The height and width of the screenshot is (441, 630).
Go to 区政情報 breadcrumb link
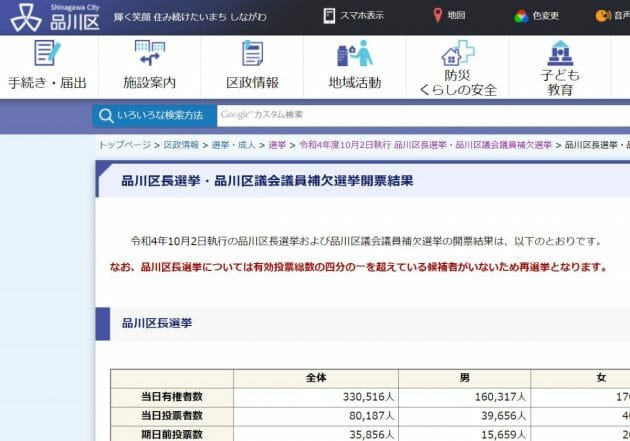point(181,145)
